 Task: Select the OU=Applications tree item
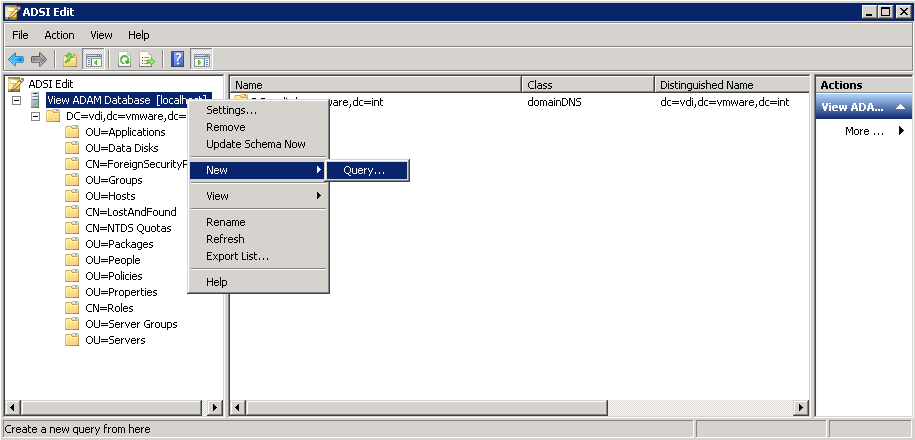coord(125,132)
